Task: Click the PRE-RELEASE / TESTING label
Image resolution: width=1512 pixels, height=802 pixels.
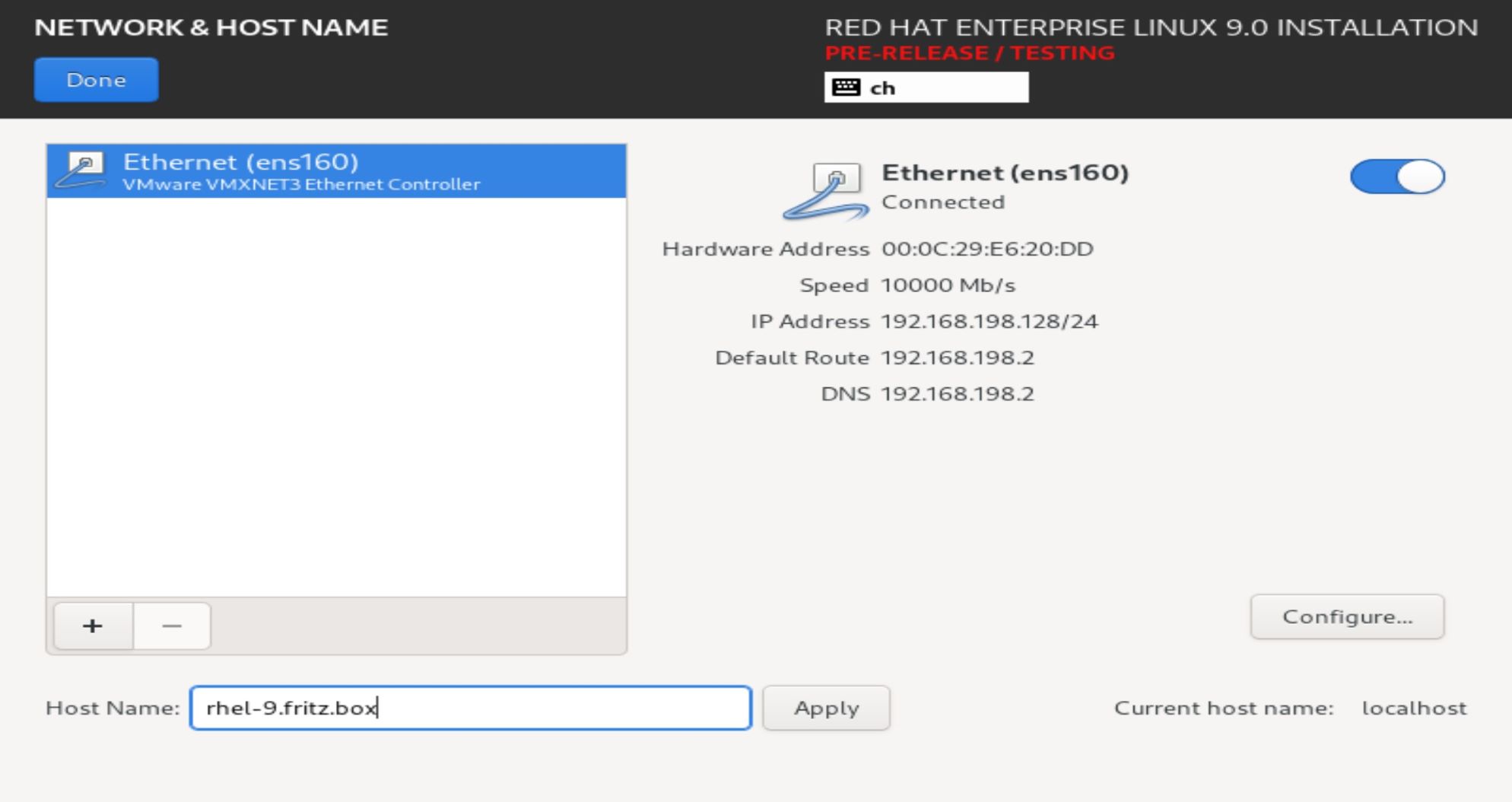Action: pos(970,53)
